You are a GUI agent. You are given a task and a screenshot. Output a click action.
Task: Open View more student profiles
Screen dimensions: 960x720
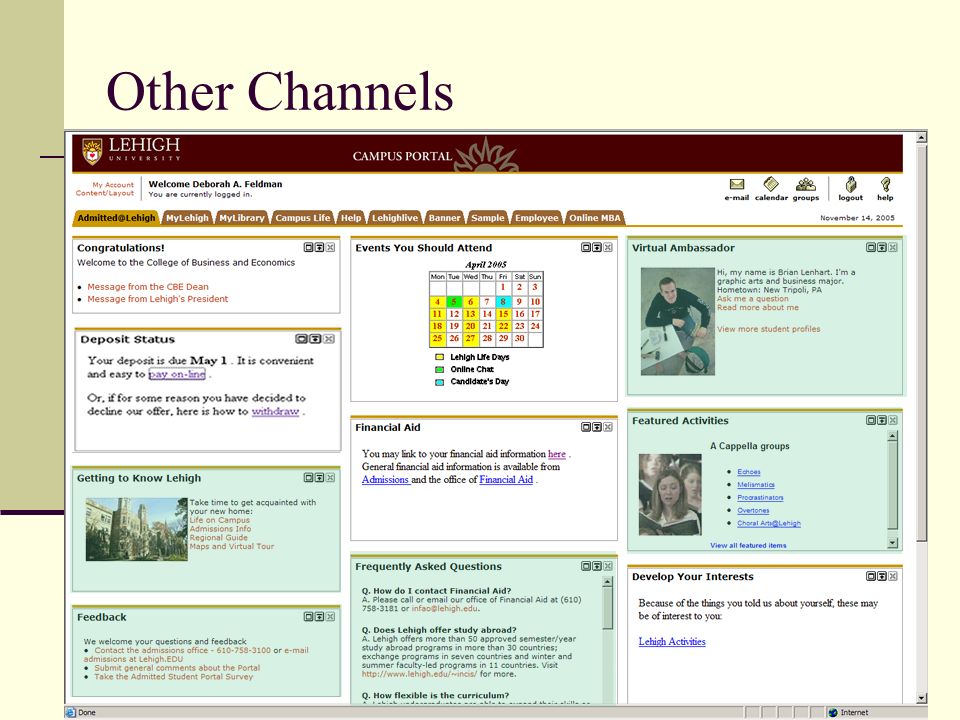point(768,329)
